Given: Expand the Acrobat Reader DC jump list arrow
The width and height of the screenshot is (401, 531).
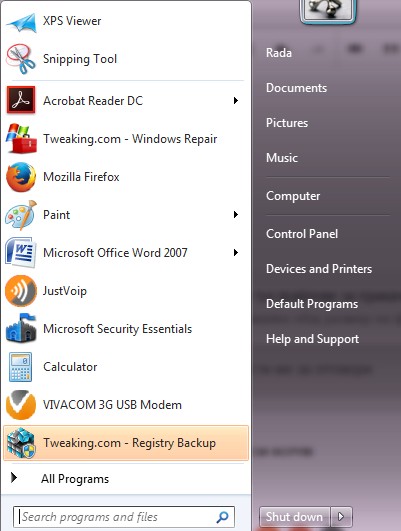Looking at the screenshot, I should point(236,101).
